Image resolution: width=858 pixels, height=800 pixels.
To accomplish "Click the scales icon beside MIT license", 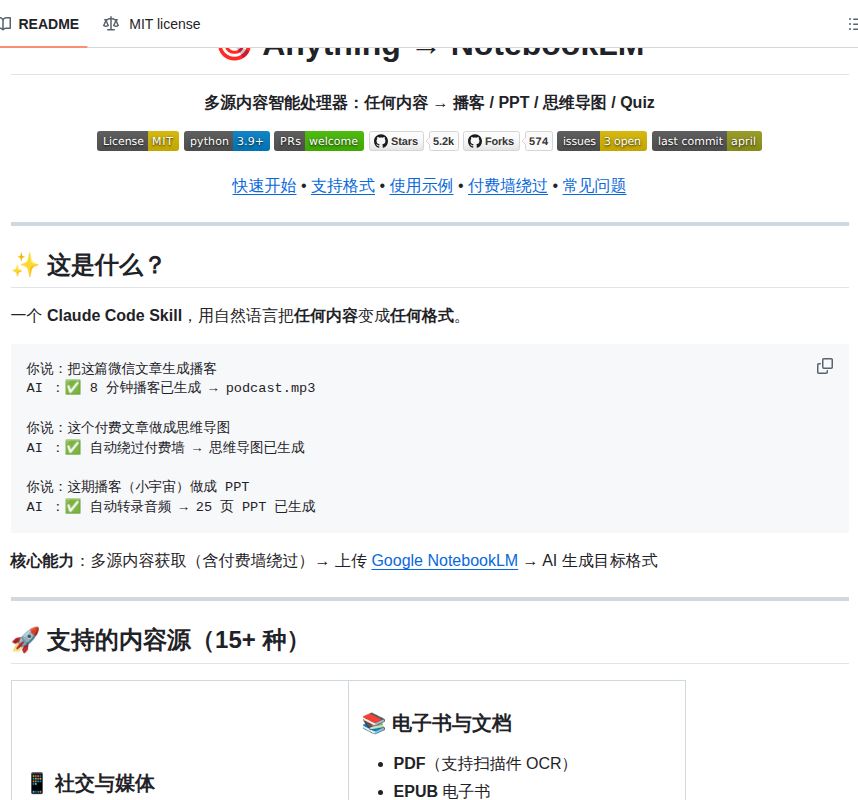I will pyautogui.click(x=111, y=24).
